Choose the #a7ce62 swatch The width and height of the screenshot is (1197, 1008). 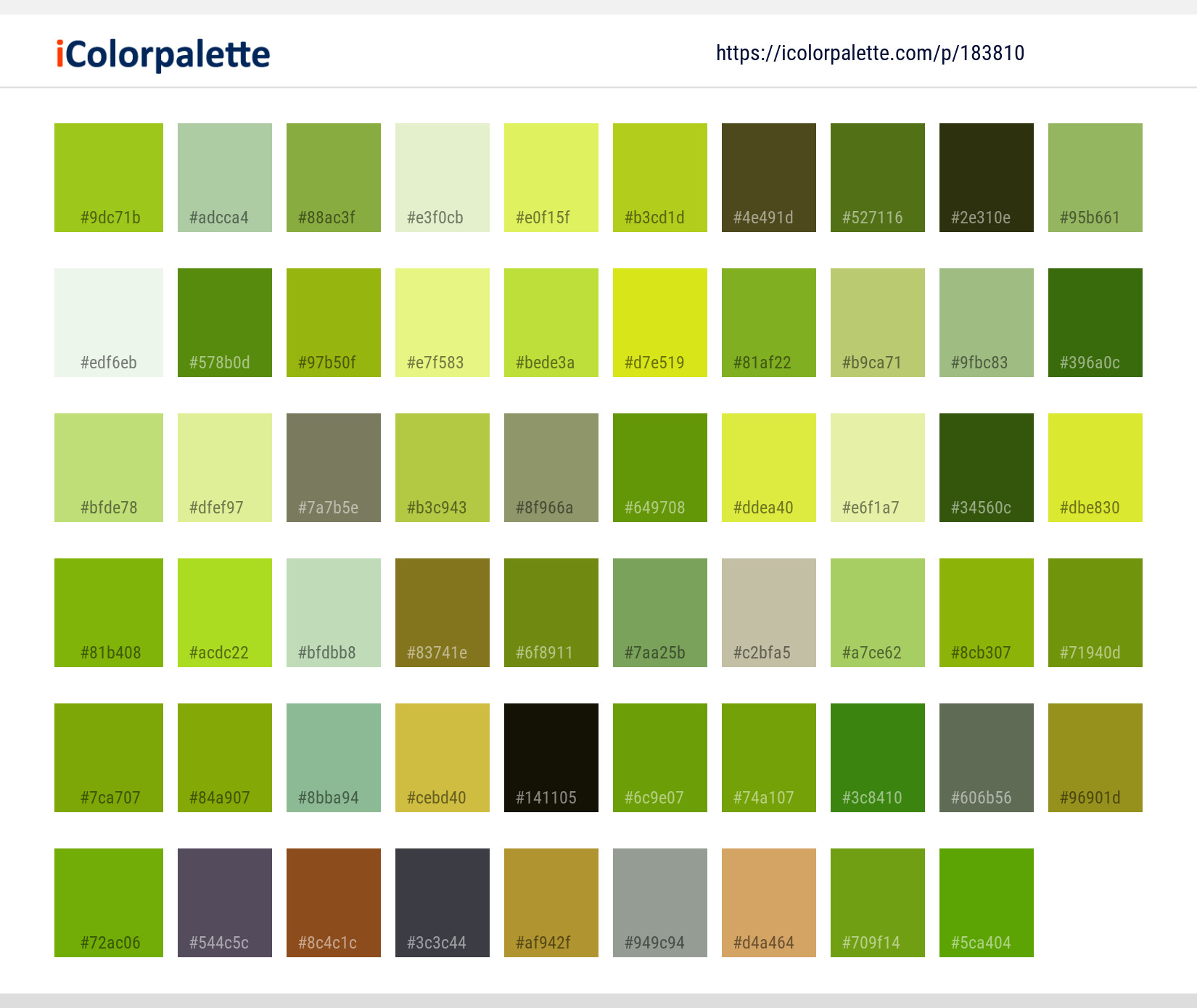(878, 613)
